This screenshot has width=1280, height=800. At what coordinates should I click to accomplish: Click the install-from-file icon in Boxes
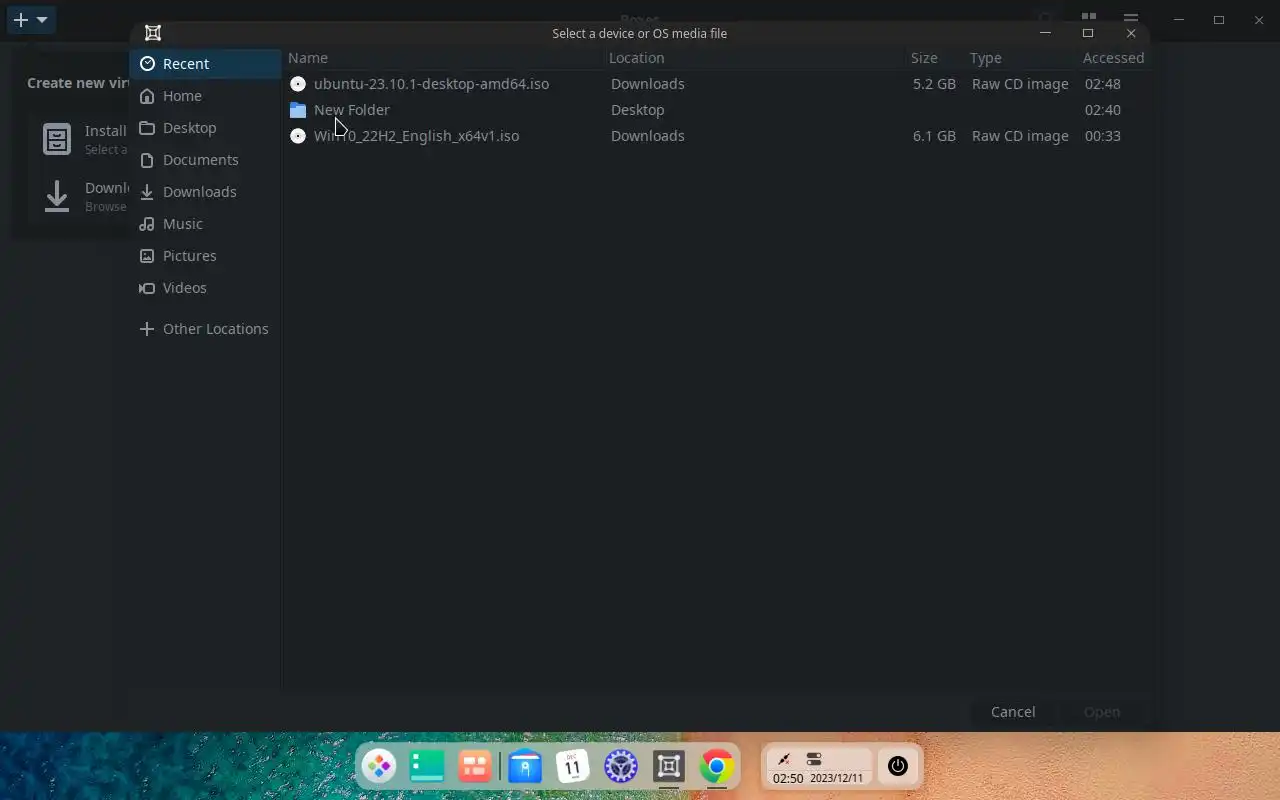(x=57, y=139)
